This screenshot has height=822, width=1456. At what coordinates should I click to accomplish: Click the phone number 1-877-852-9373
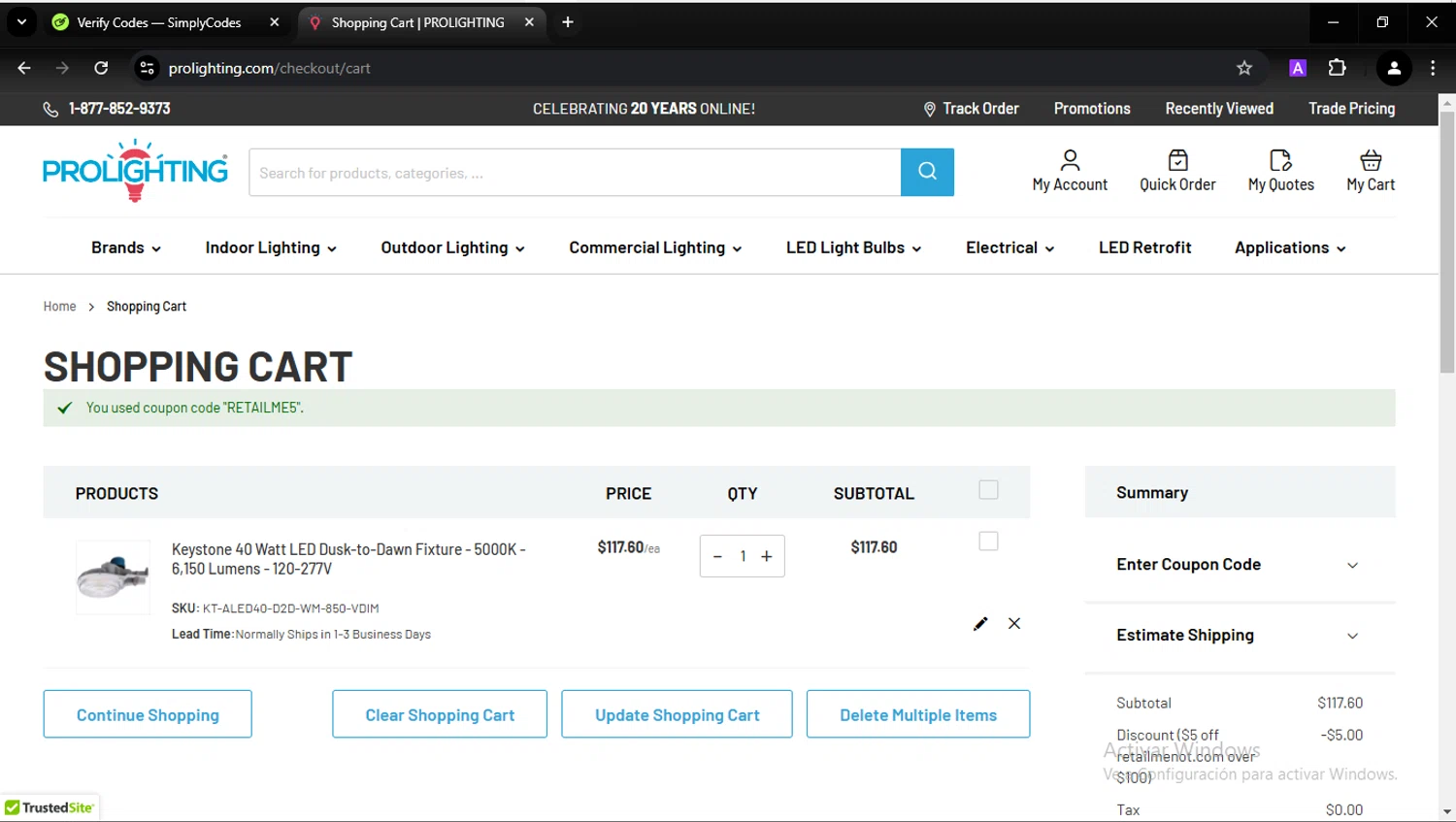(x=119, y=109)
